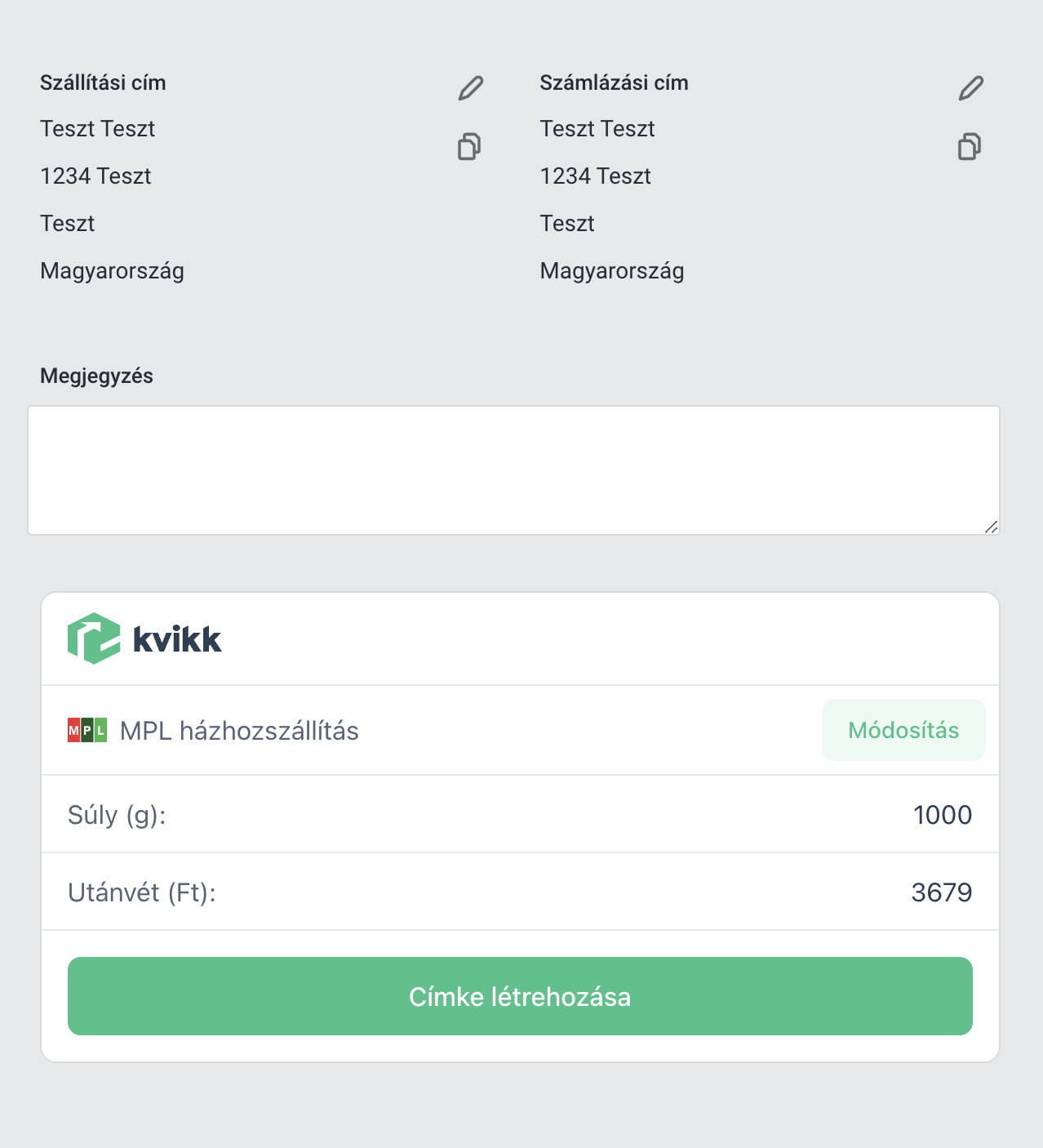Click the MPL házhozszállítás shipping method text
This screenshot has width=1043, height=1148.
pyautogui.click(x=239, y=731)
